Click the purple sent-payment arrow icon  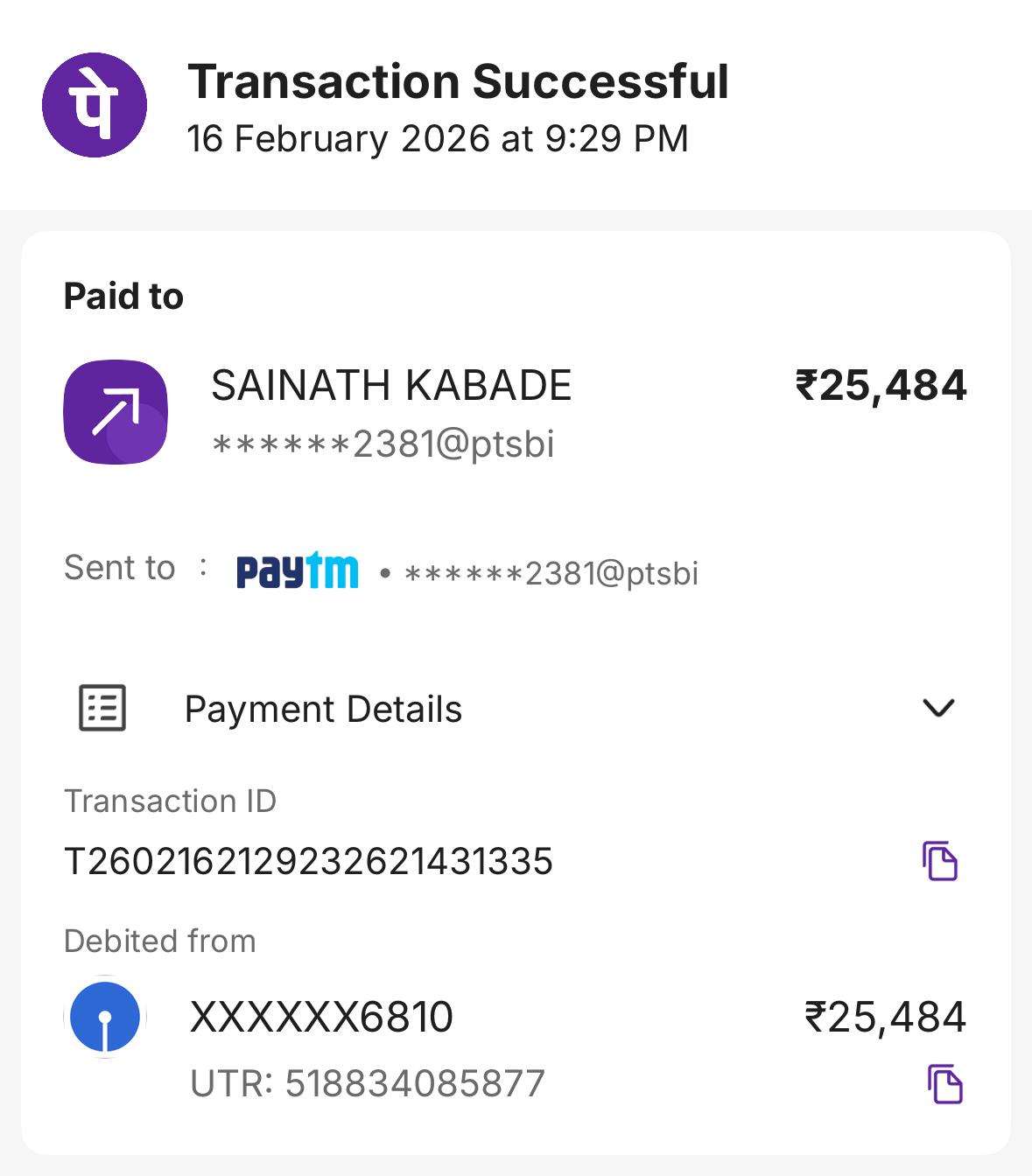pyautogui.click(x=116, y=412)
